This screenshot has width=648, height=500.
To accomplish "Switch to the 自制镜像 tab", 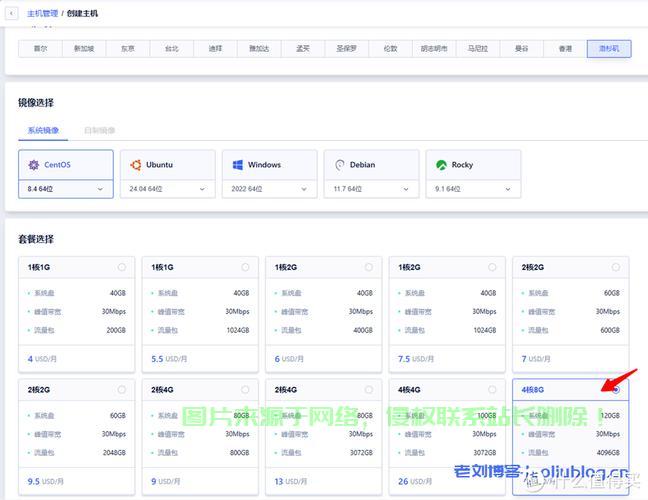I will pyautogui.click(x=99, y=130).
